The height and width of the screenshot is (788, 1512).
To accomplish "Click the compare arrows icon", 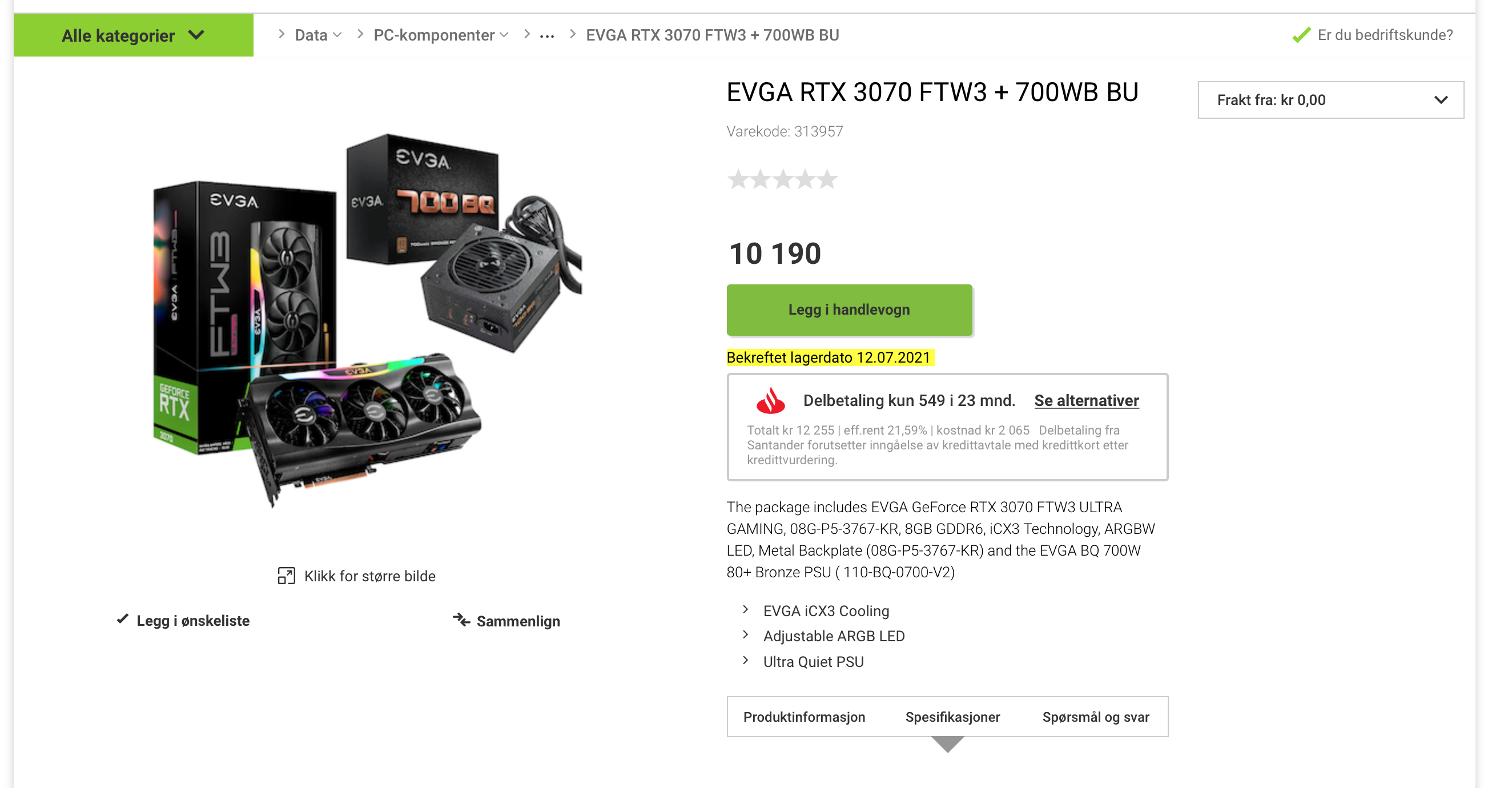I will pyautogui.click(x=461, y=620).
